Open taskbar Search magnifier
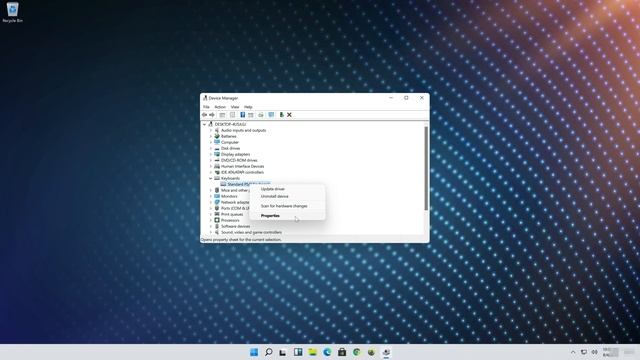 pos(269,352)
